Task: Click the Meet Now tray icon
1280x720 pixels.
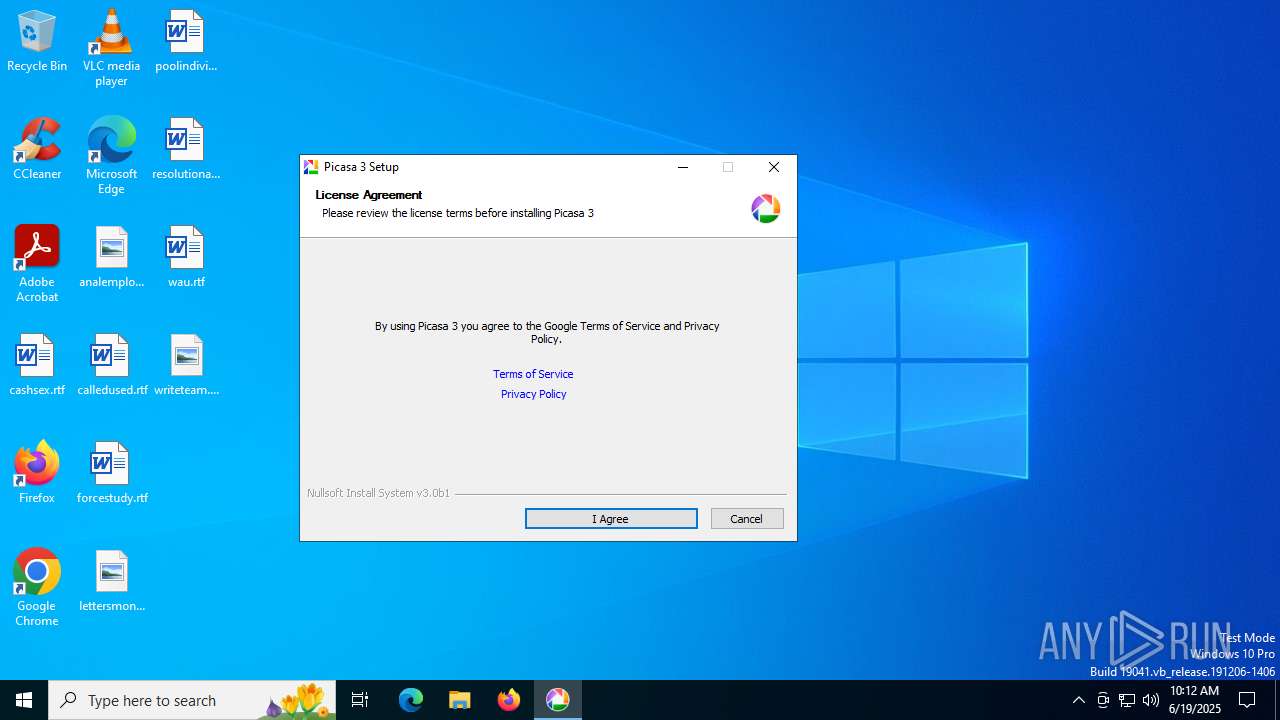Action: pyautogui.click(x=1103, y=700)
